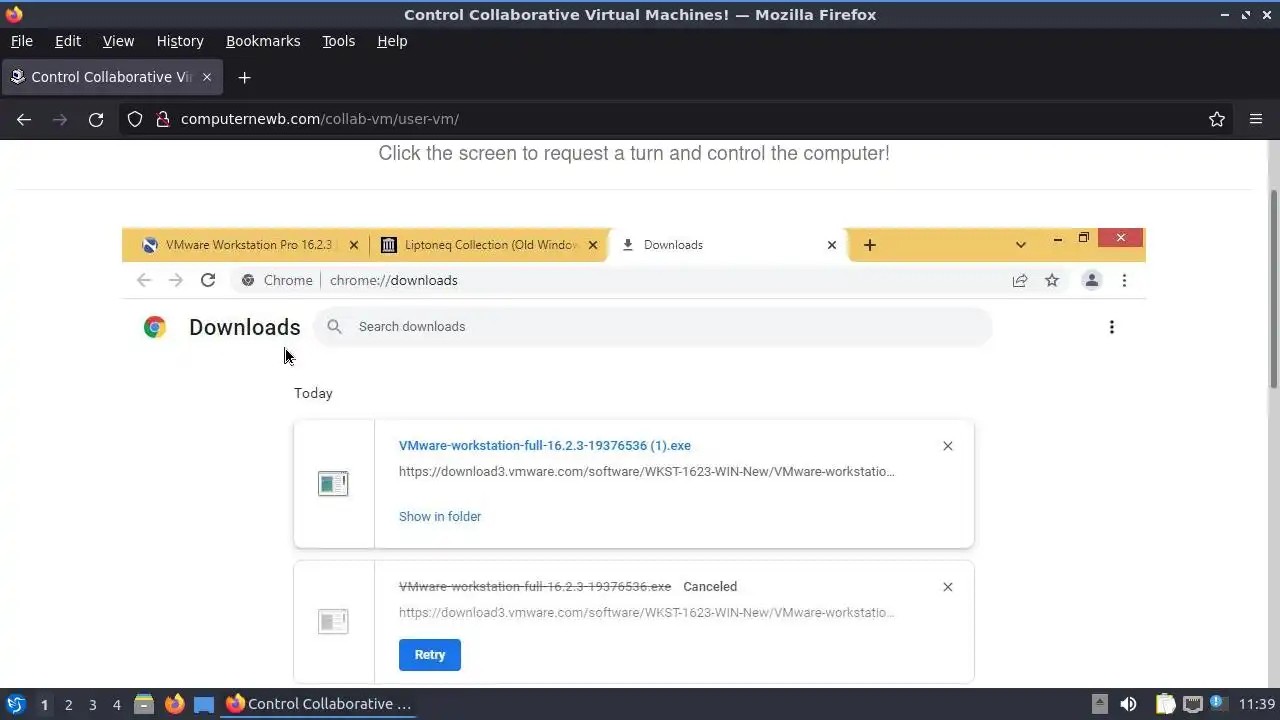Open the update notifier tray icon
This screenshot has width=1280, height=720.
pyautogui.click(x=1218, y=704)
